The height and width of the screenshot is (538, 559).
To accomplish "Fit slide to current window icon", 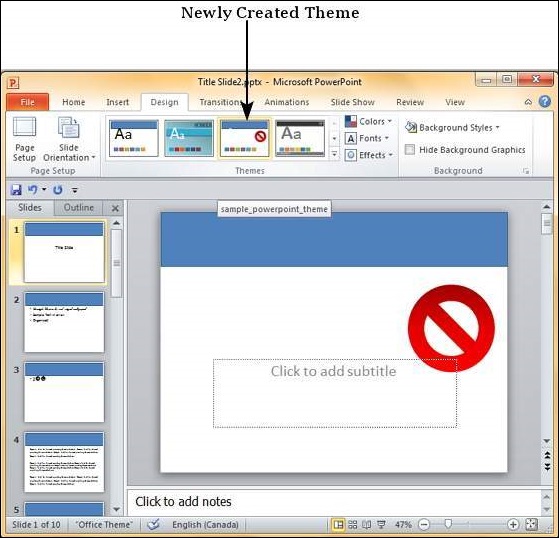I will 531,524.
